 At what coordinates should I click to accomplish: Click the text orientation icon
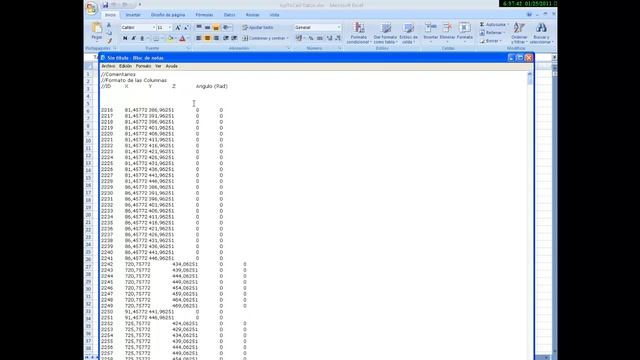(227, 27)
